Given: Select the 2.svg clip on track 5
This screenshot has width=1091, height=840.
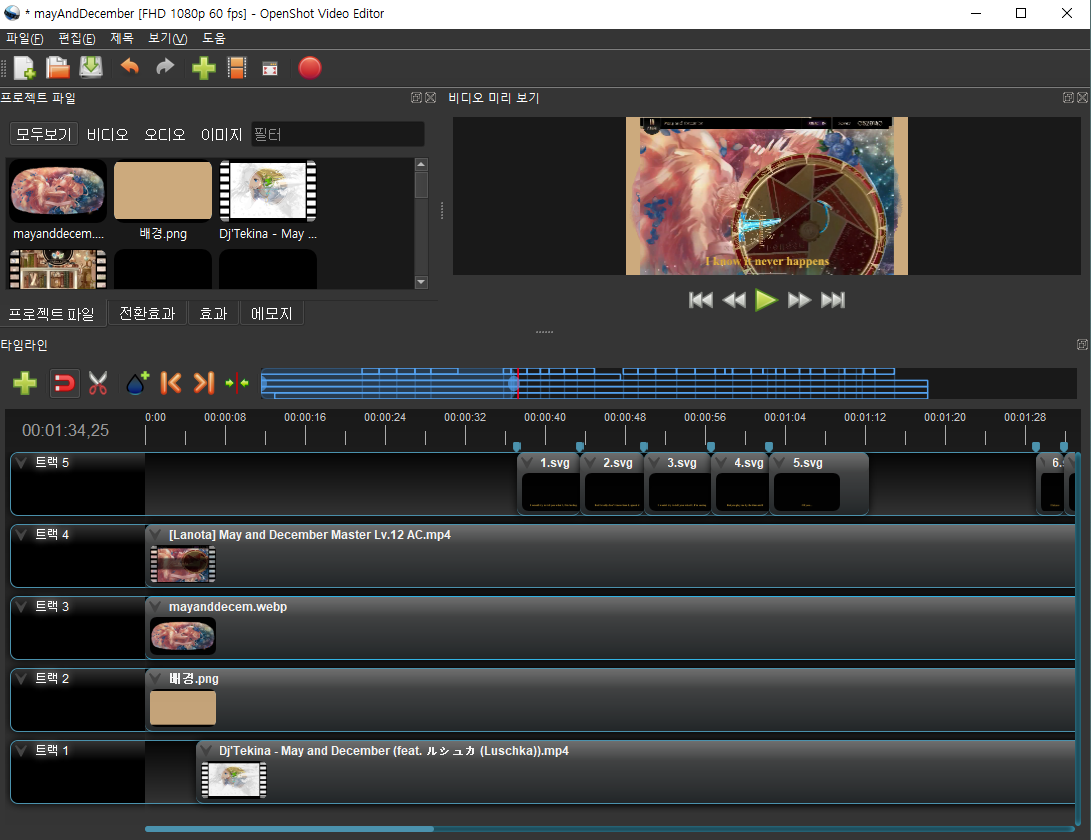Looking at the screenshot, I should (612, 484).
